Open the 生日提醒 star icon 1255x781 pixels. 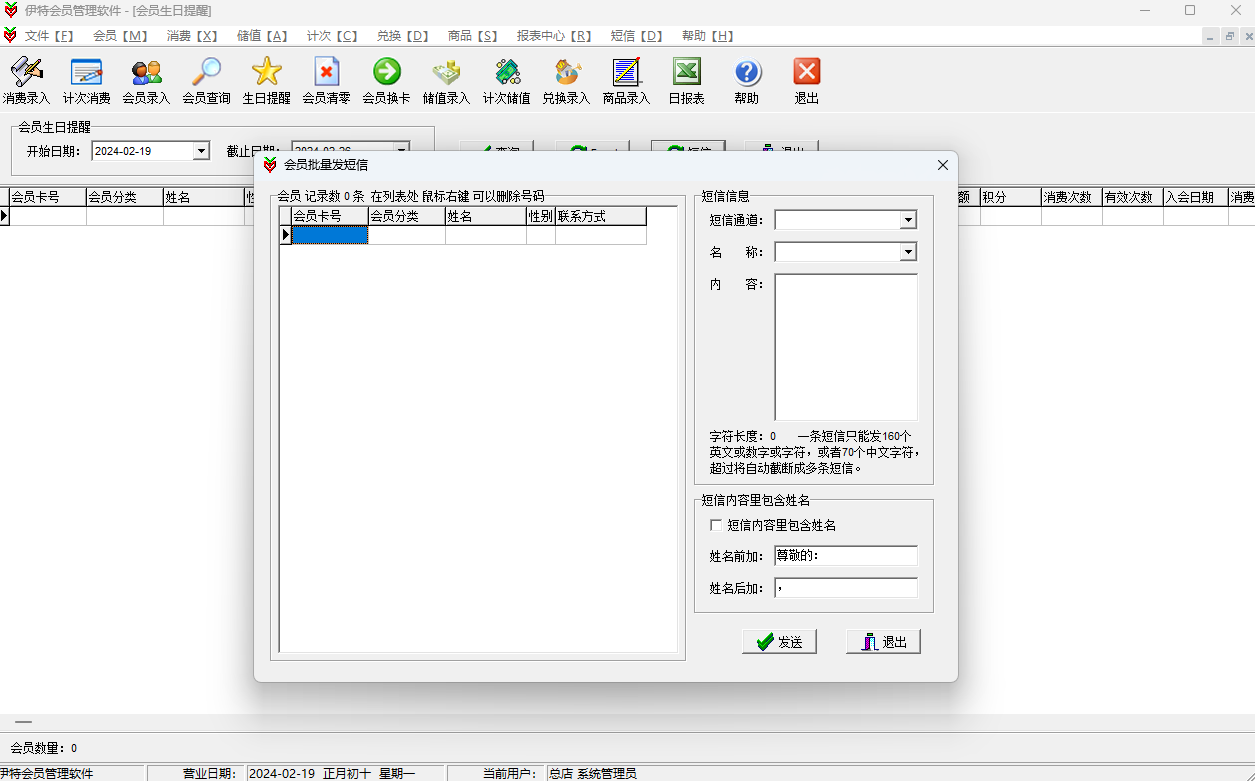(266, 81)
